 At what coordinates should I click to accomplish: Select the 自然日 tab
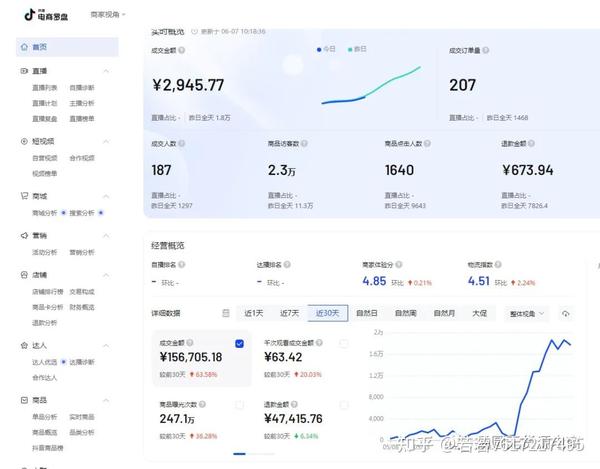[x=367, y=313]
